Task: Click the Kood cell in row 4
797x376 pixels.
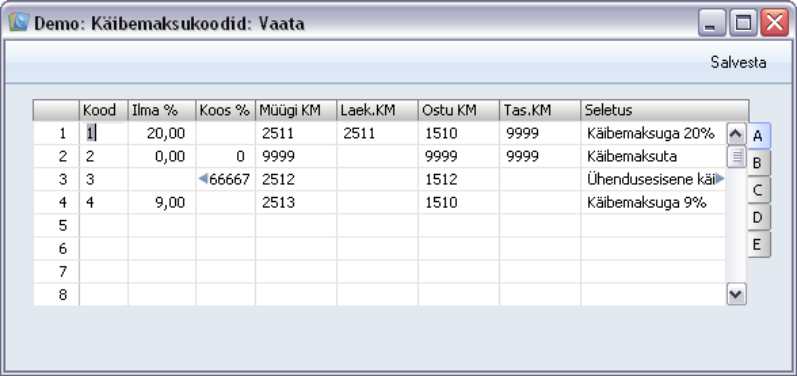Action: coord(104,203)
